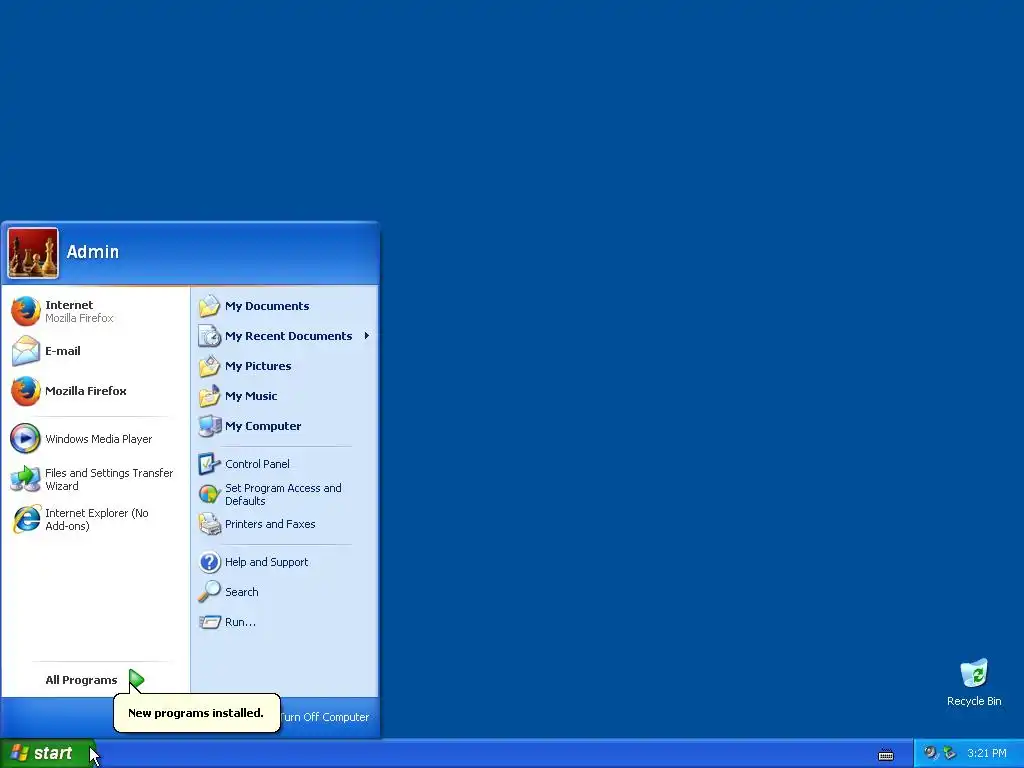
Task: Open the Printers and Faxes entry text
Action: pos(270,524)
